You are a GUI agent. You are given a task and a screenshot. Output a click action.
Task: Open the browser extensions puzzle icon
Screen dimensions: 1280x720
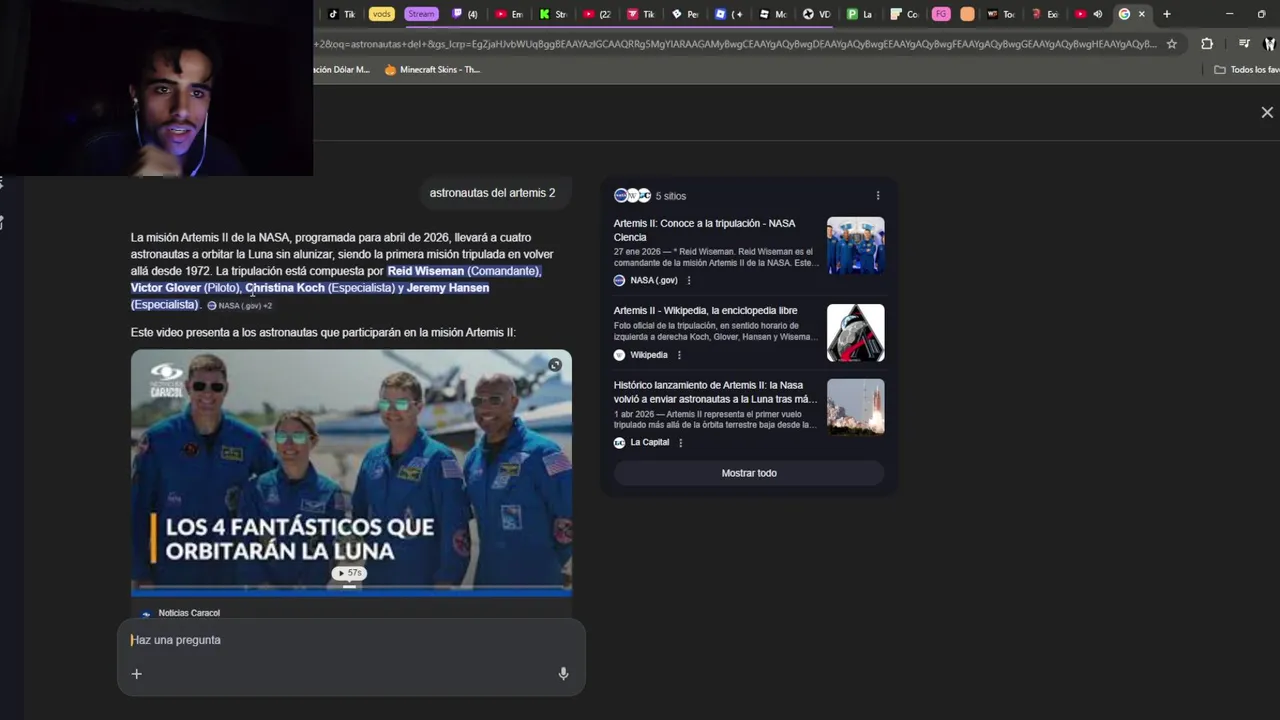coord(1207,44)
